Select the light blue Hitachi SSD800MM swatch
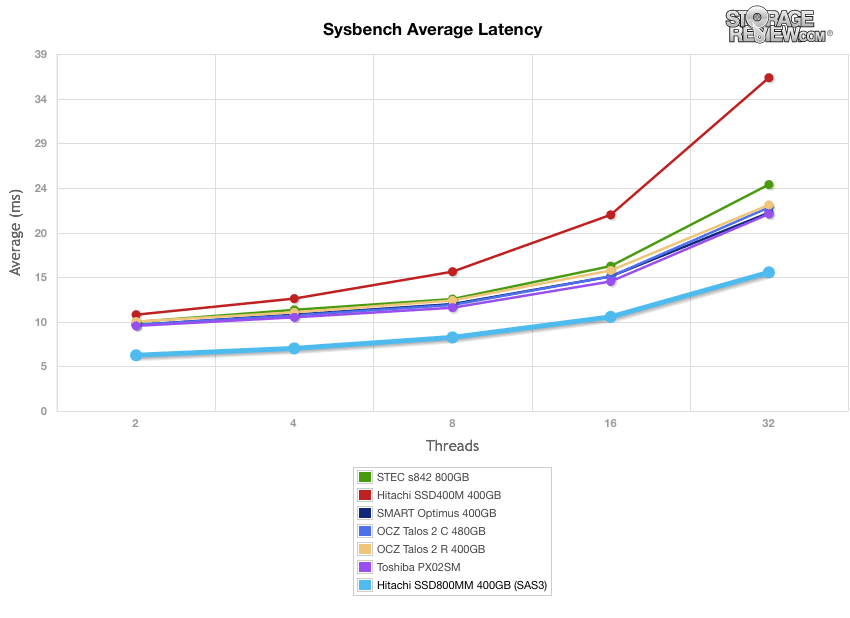The image size is (850, 618). tap(365, 585)
